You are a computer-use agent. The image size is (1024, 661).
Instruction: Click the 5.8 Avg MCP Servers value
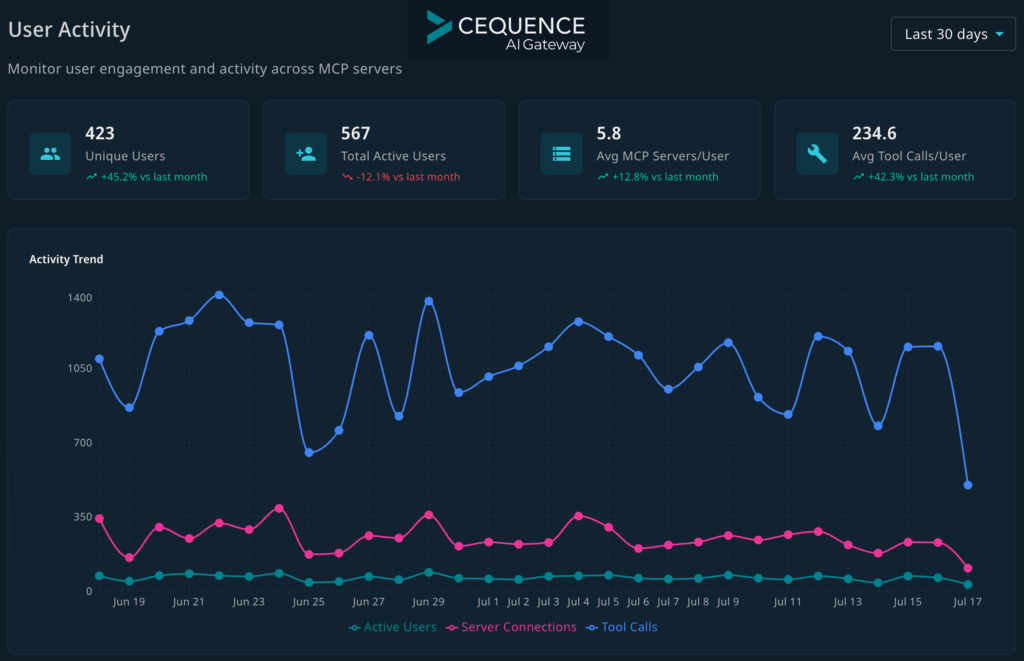click(x=609, y=133)
